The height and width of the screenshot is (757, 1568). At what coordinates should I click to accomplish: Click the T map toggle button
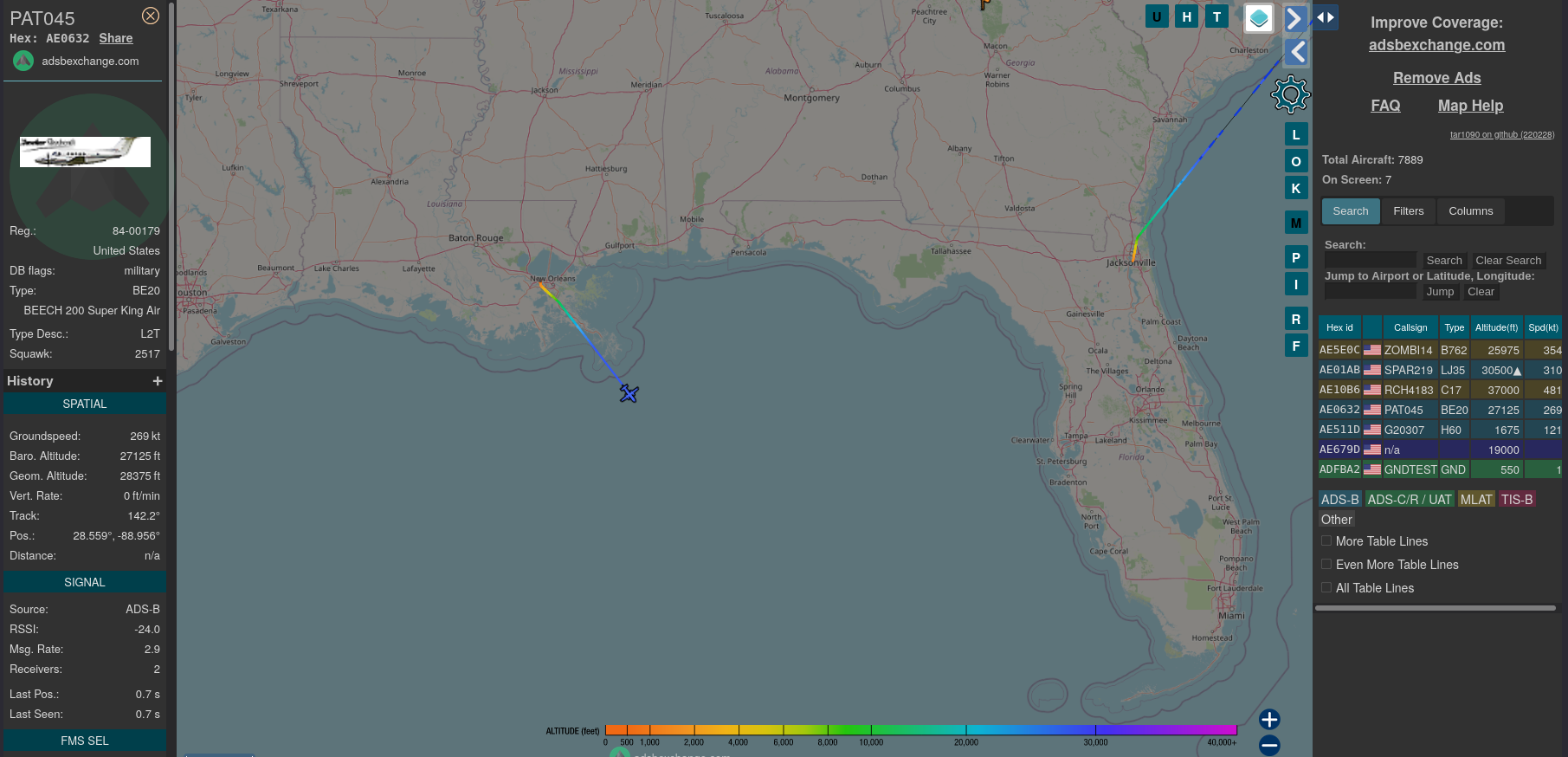coord(1217,16)
